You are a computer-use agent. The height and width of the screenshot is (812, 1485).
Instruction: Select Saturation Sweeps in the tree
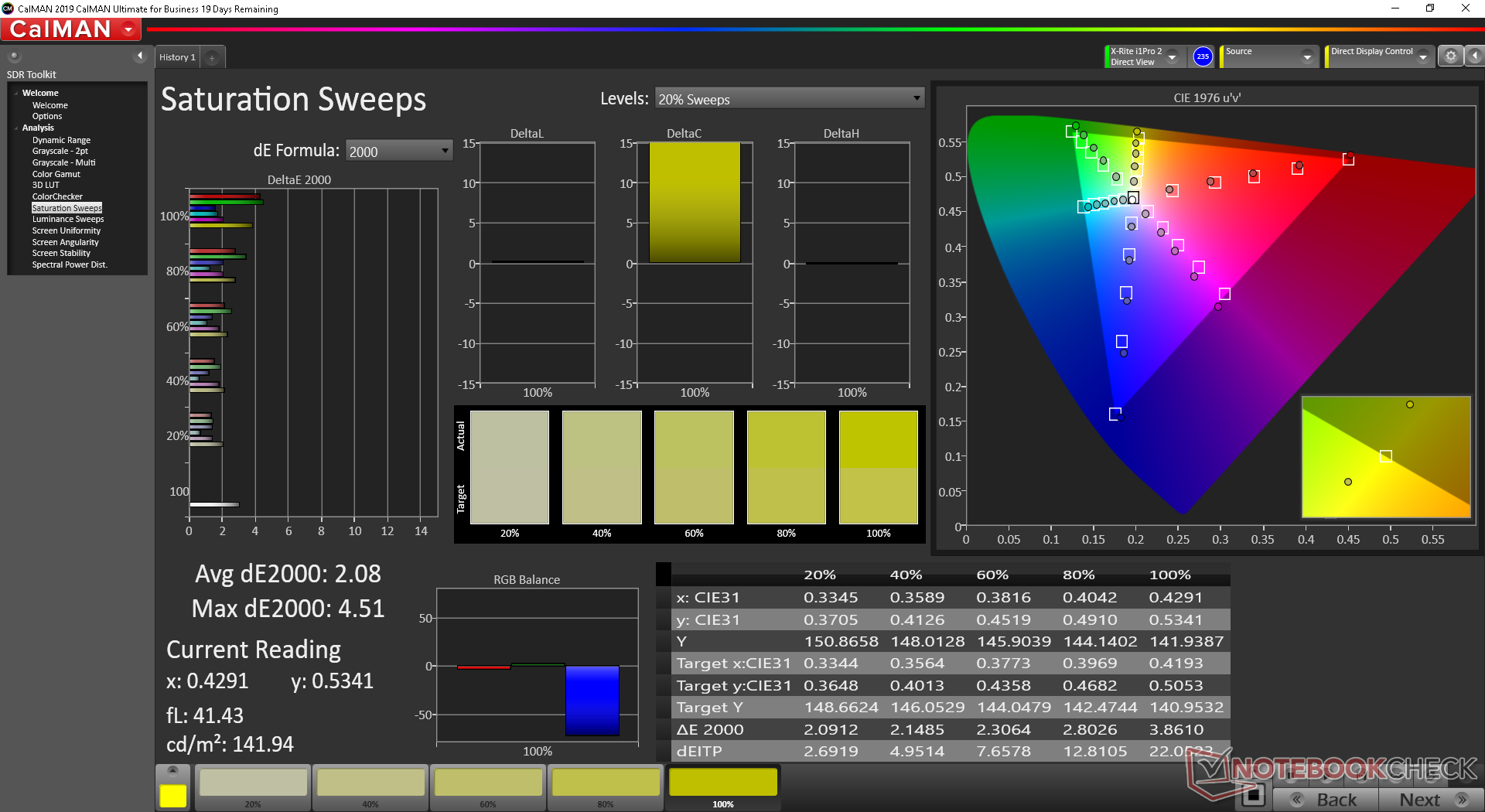pyautogui.click(x=67, y=208)
